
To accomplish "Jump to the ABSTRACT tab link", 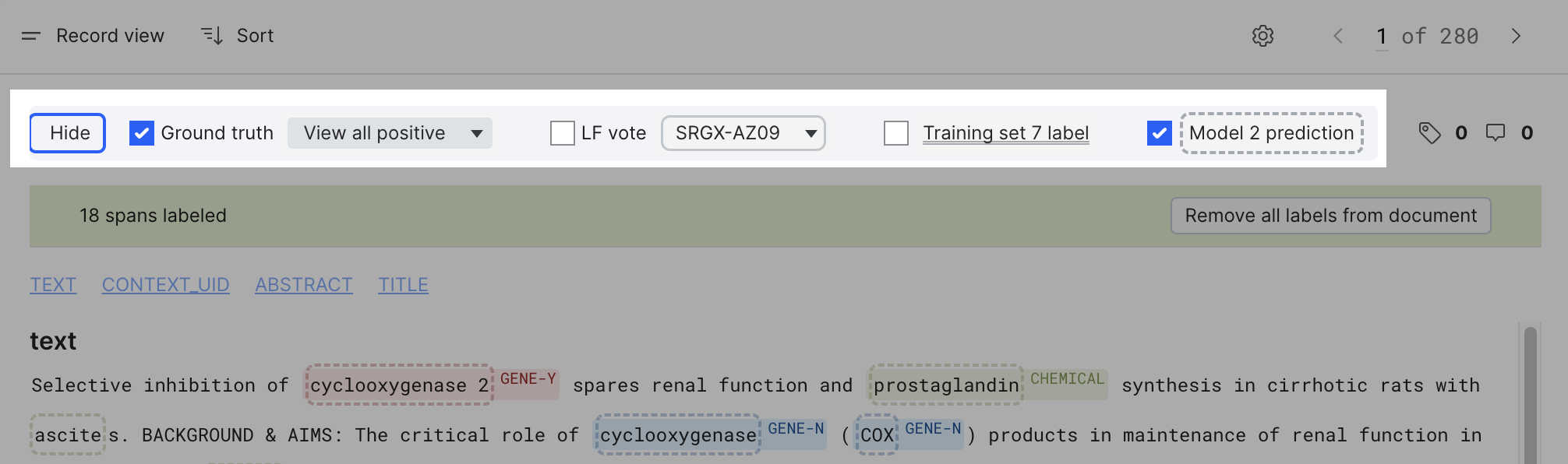I will pos(304,285).
